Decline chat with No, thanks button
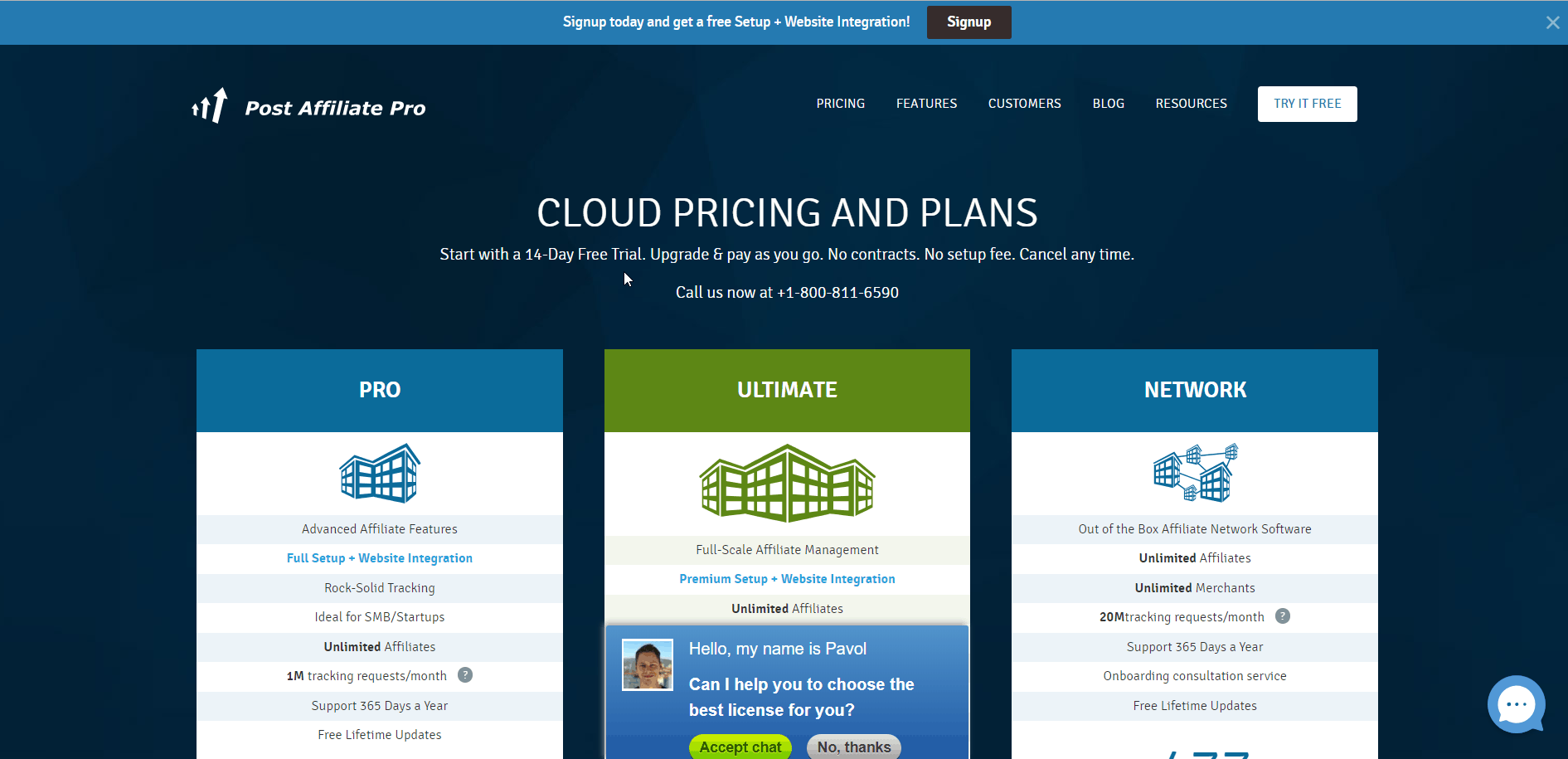Image resolution: width=1568 pixels, height=759 pixels. tap(853, 747)
